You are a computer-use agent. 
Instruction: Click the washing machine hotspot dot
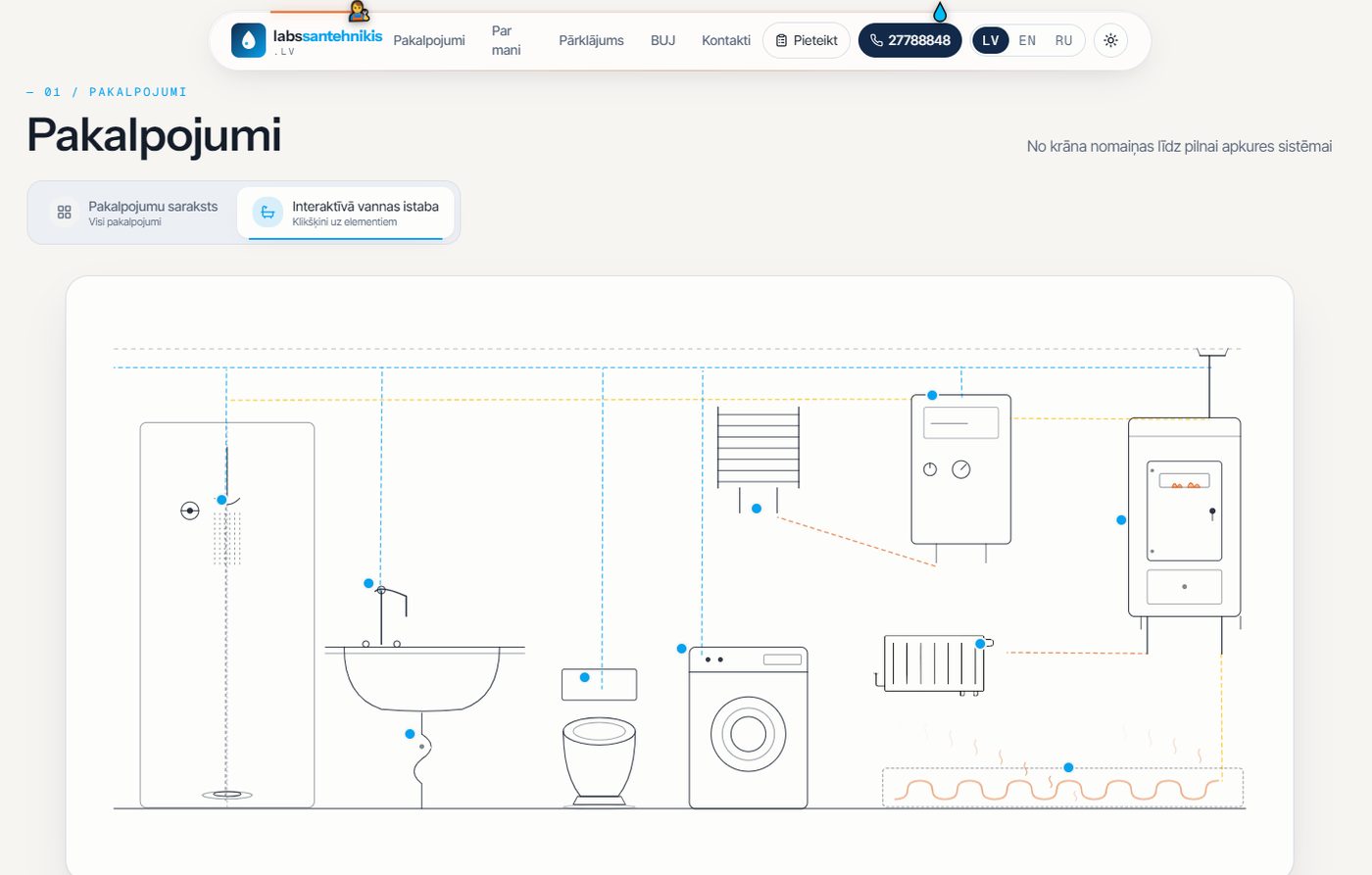click(682, 649)
